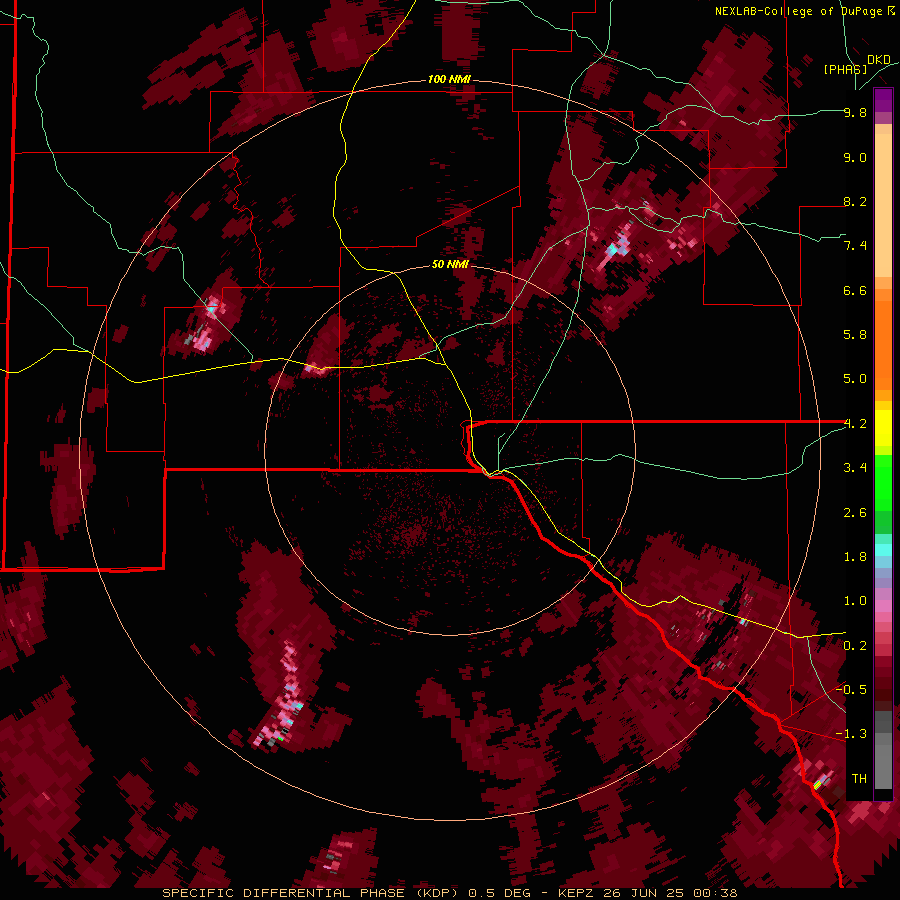Screen dimensions: 900x900
Task: Click the 7.4 scale value
Action: point(855,246)
